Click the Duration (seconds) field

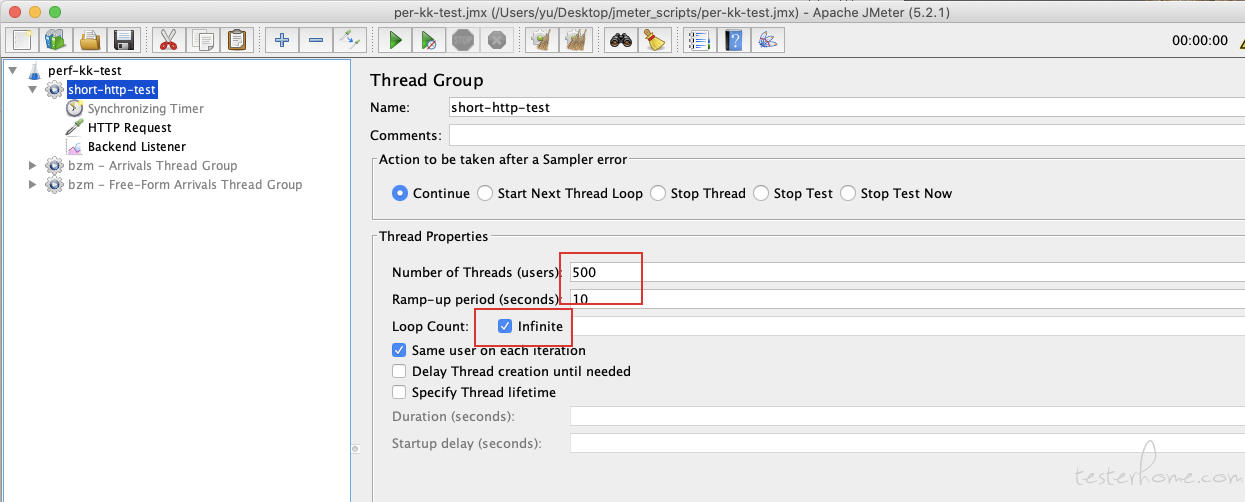pos(907,416)
